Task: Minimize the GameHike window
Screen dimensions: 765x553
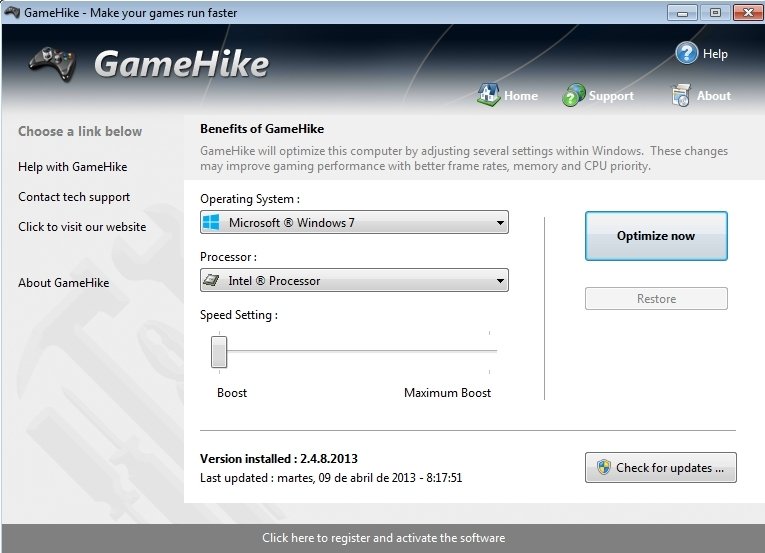Action: pos(682,13)
